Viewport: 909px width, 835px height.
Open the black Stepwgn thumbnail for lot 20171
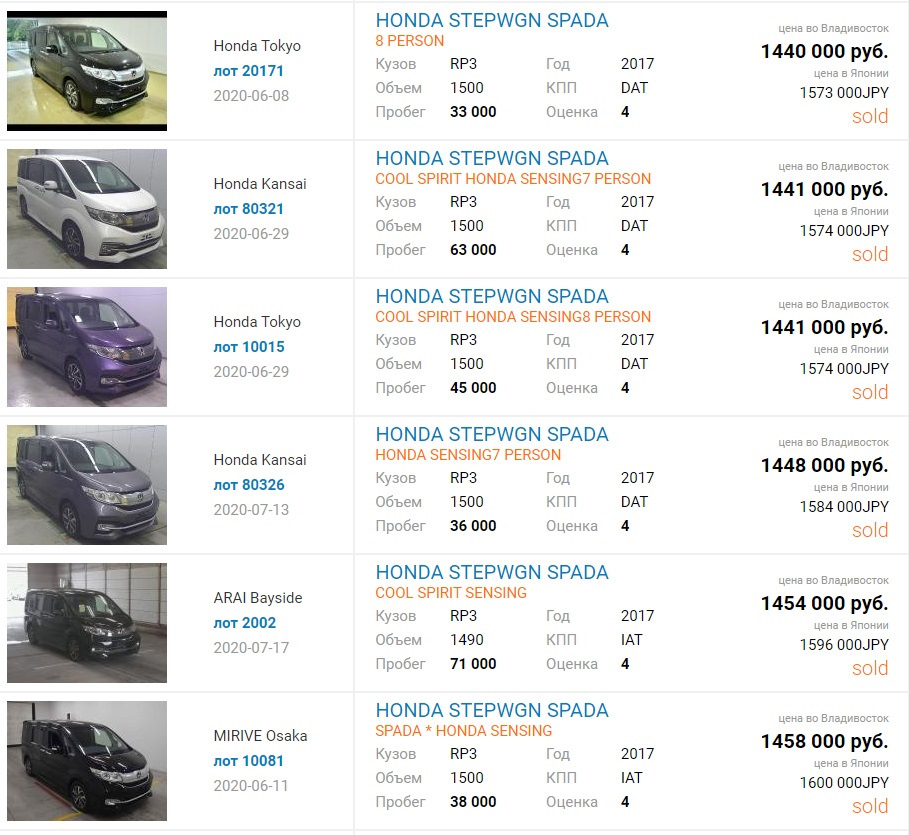tap(87, 71)
